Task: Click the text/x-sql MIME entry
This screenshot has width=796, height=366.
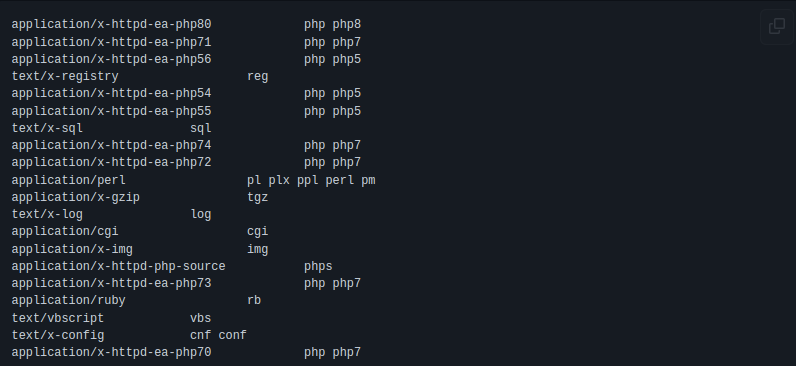Action: click(x=47, y=128)
